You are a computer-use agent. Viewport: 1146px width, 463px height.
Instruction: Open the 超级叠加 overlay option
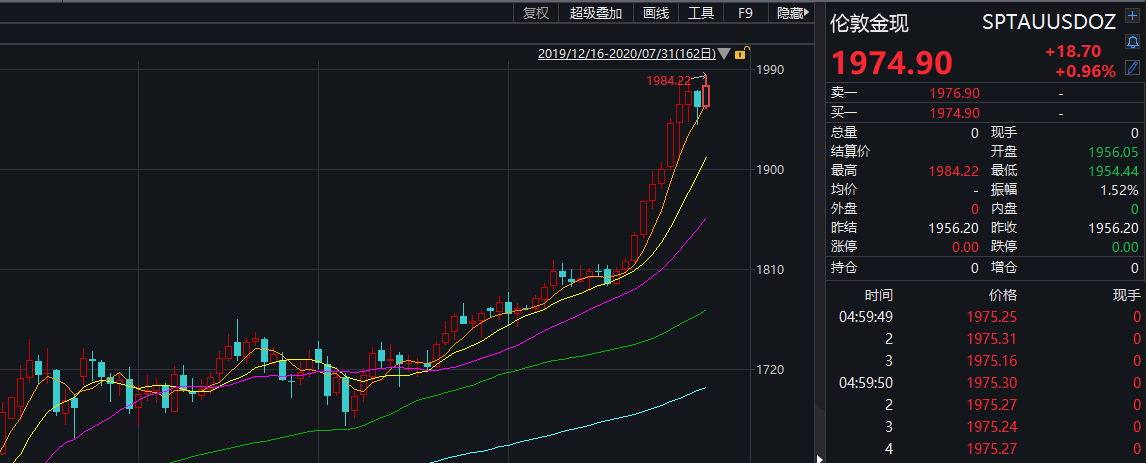(596, 12)
